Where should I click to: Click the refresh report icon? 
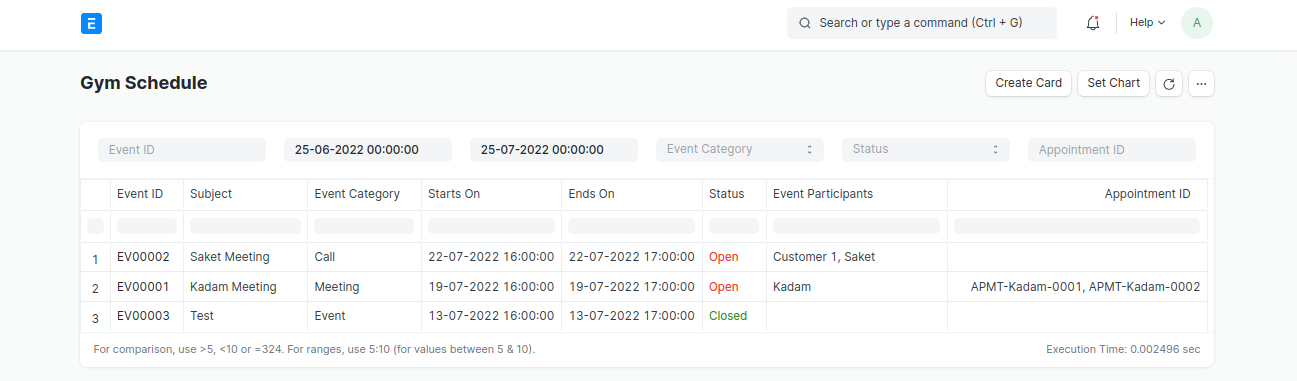1168,84
